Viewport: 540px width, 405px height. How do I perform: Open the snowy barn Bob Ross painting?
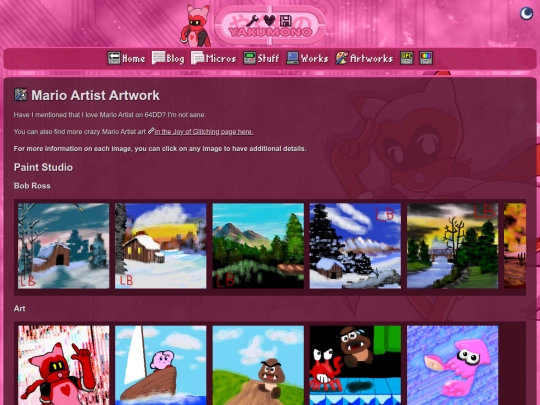click(63, 246)
